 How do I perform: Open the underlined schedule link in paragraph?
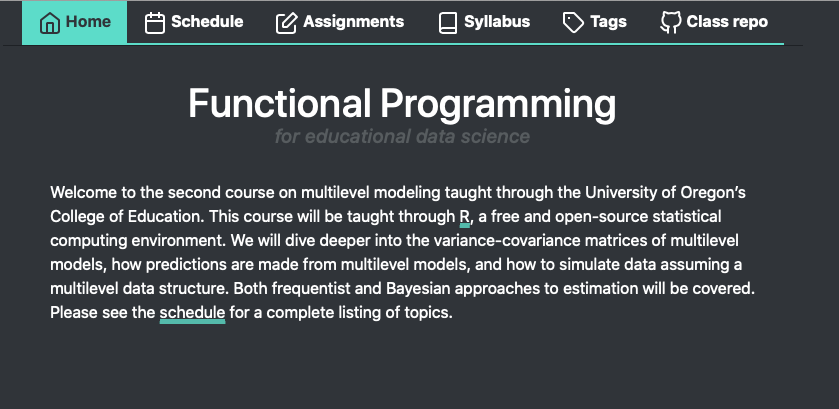click(x=192, y=313)
